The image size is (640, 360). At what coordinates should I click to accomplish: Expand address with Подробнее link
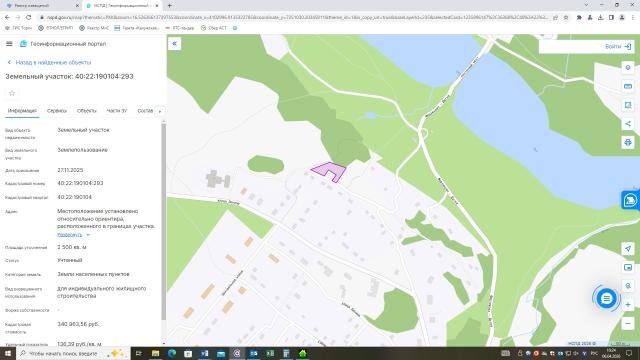[x=73, y=235]
